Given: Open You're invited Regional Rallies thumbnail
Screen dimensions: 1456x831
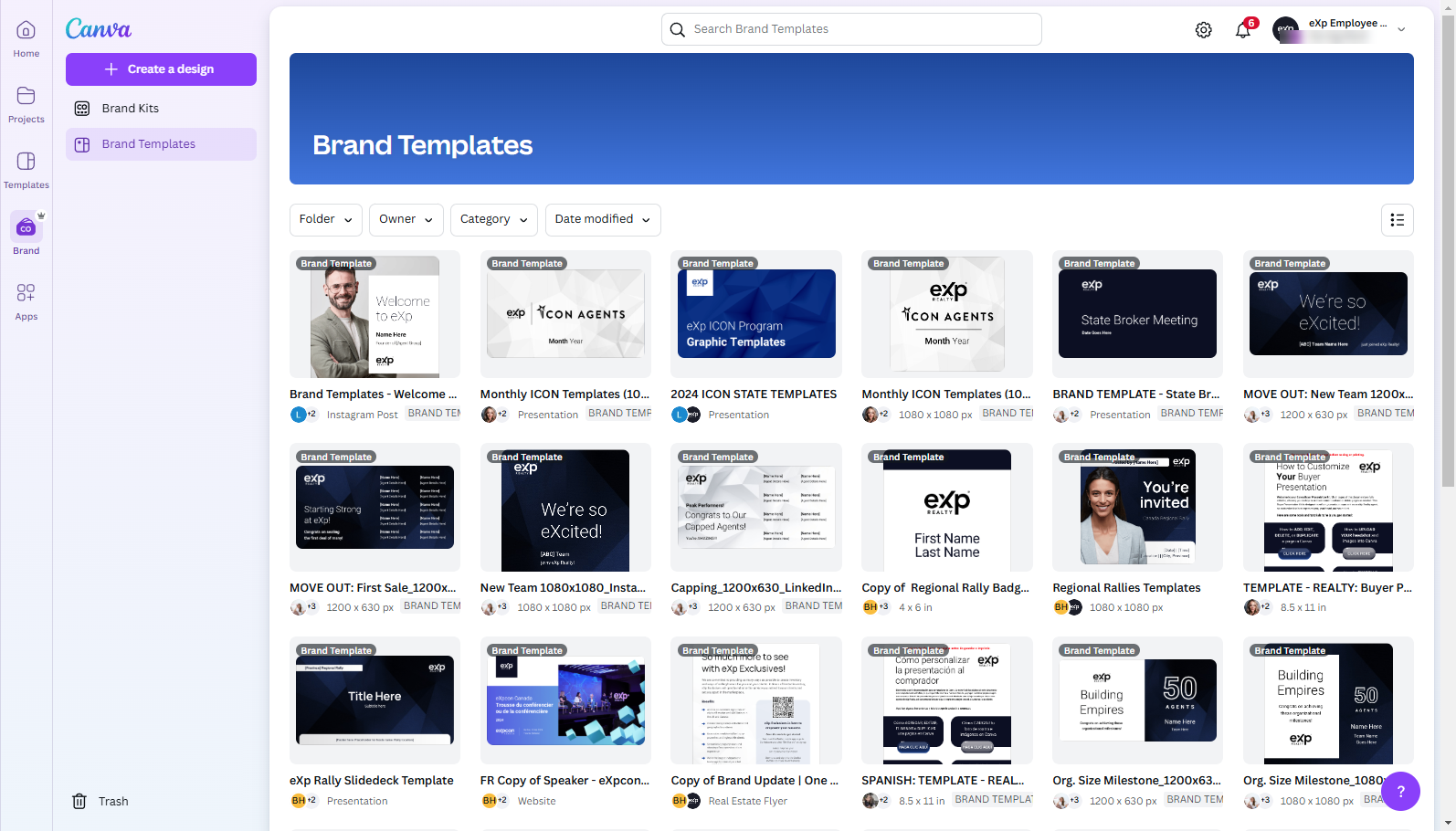Looking at the screenshot, I should [x=1137, y=507].
